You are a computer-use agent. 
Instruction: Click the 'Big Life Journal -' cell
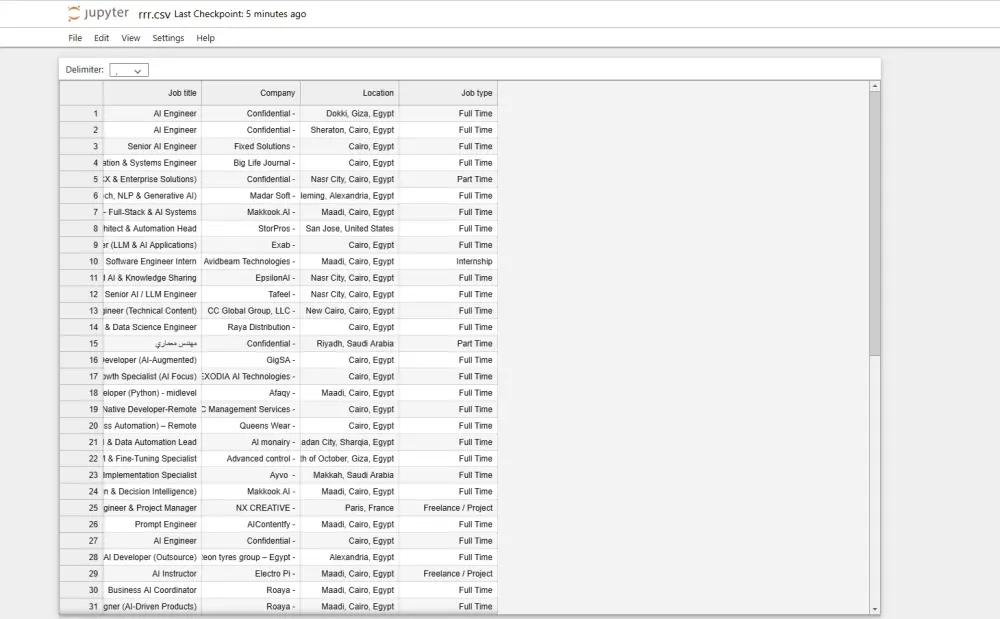251,163
